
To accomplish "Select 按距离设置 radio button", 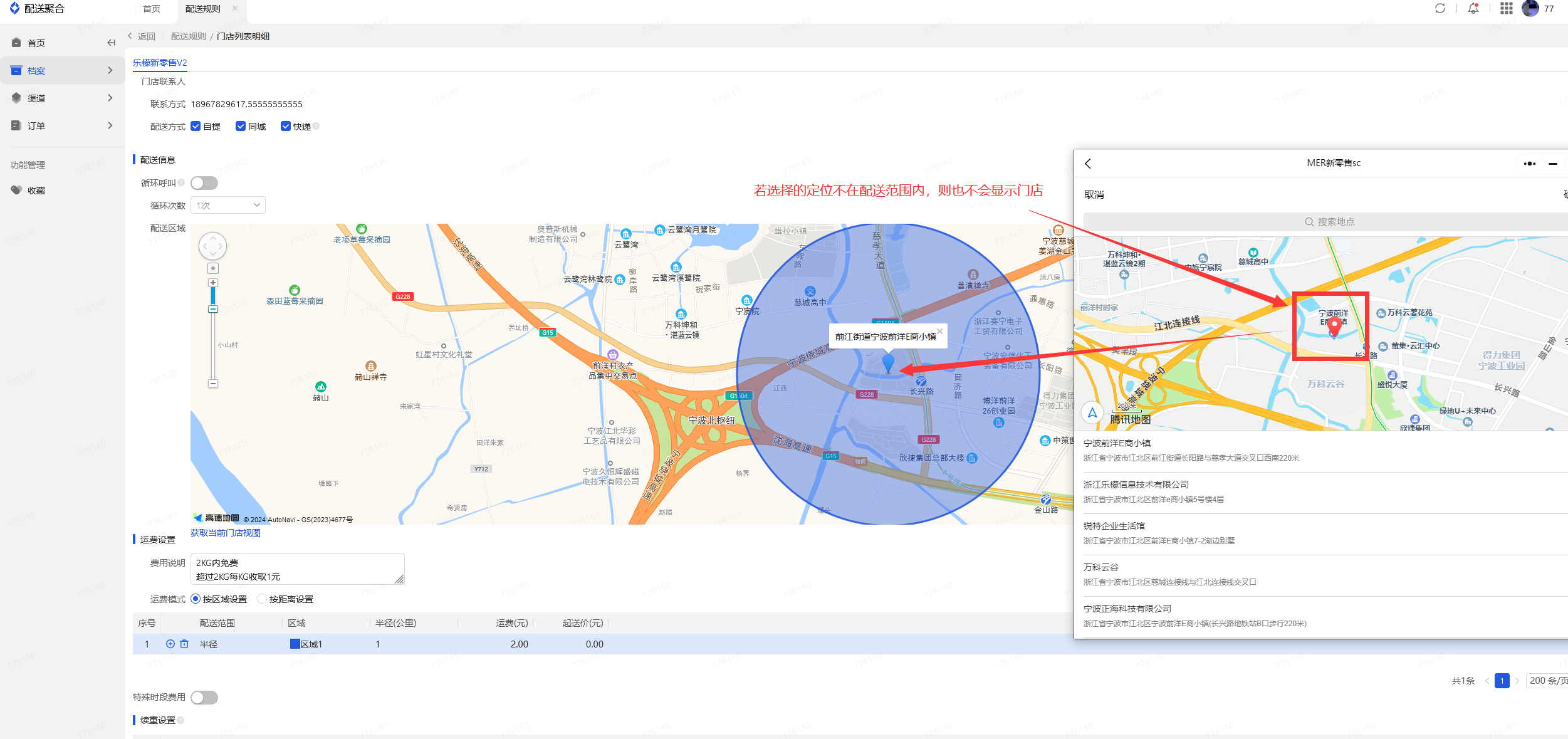I will [x=262, y=599].
